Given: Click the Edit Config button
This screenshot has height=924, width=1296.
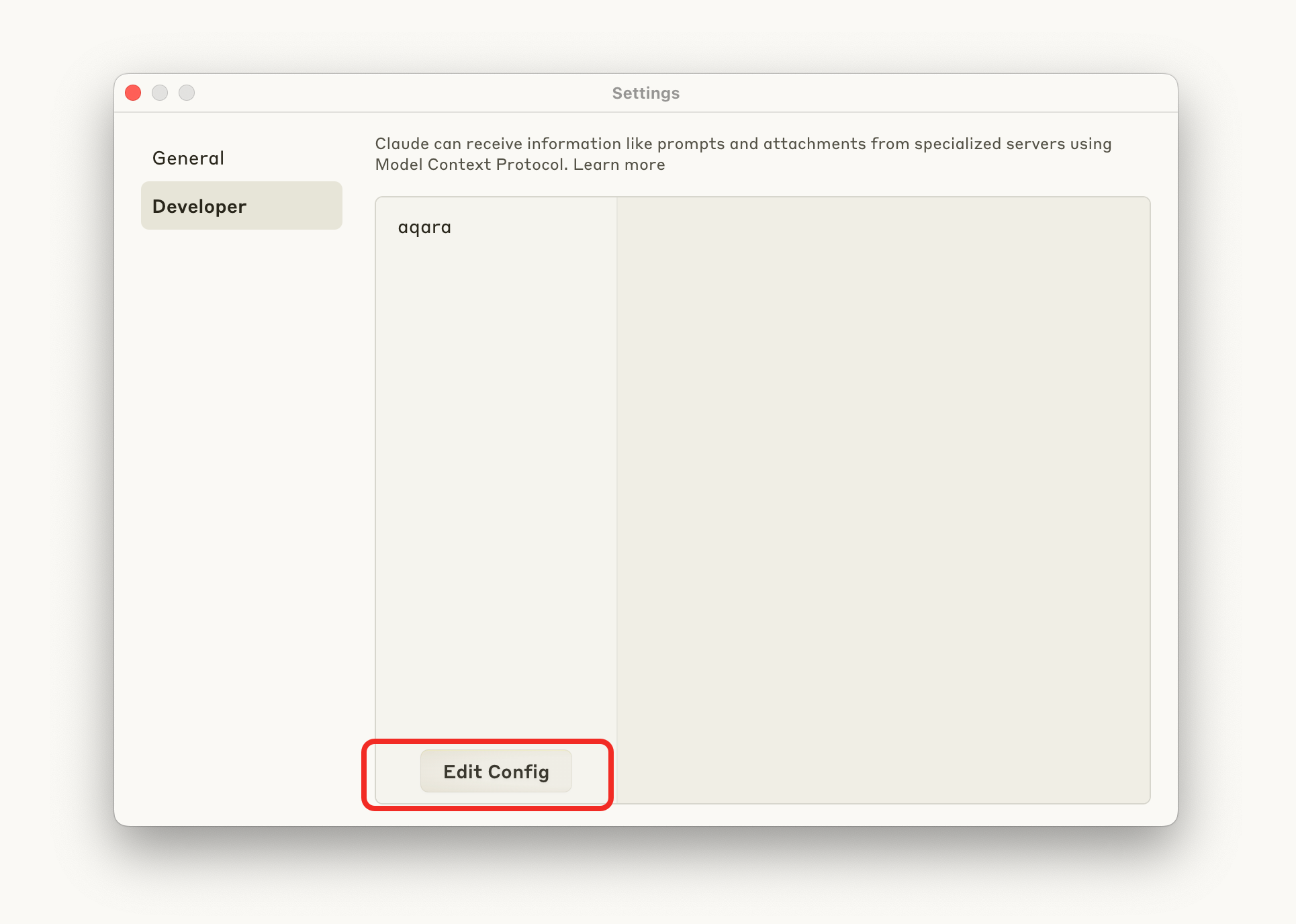Looking at the screenshot, I should 496,772.
